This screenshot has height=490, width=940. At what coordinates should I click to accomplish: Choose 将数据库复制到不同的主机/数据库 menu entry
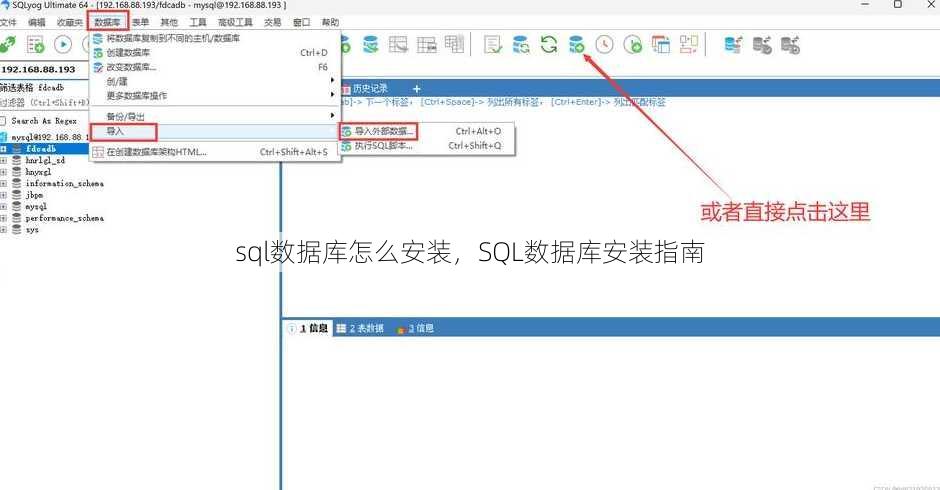[x=215, y=38]
